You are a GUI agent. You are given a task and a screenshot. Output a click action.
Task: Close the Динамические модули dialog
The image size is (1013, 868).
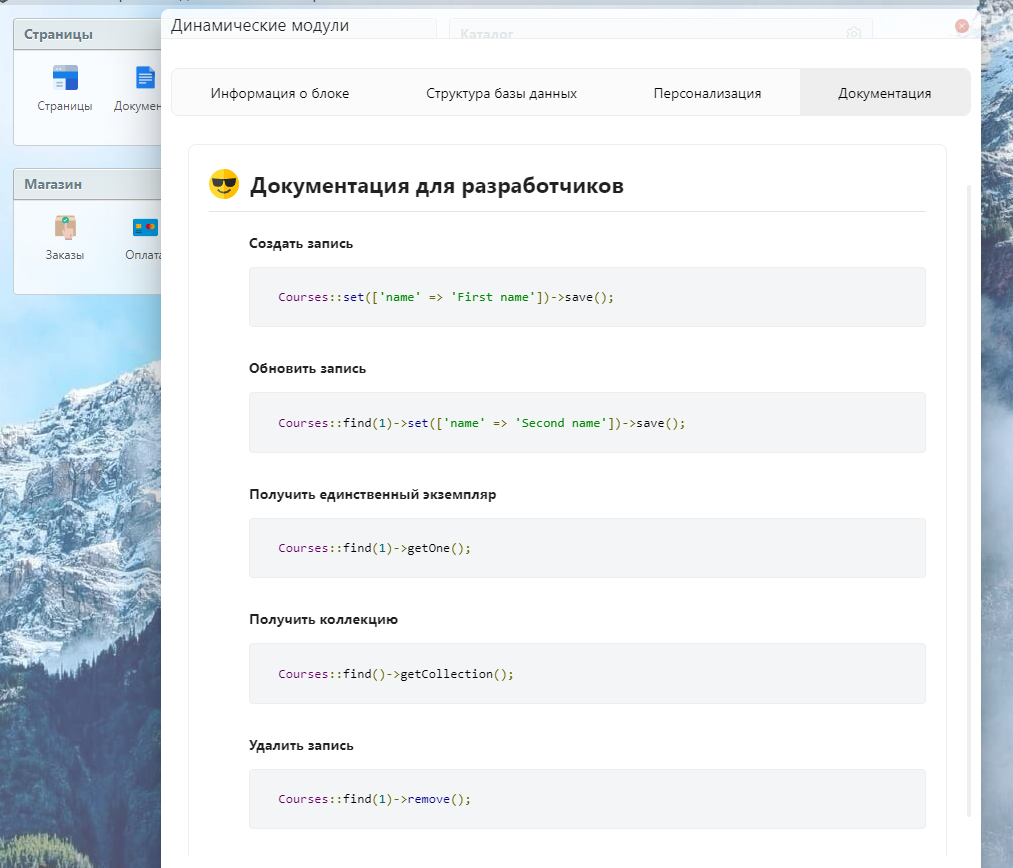point(962,27)
